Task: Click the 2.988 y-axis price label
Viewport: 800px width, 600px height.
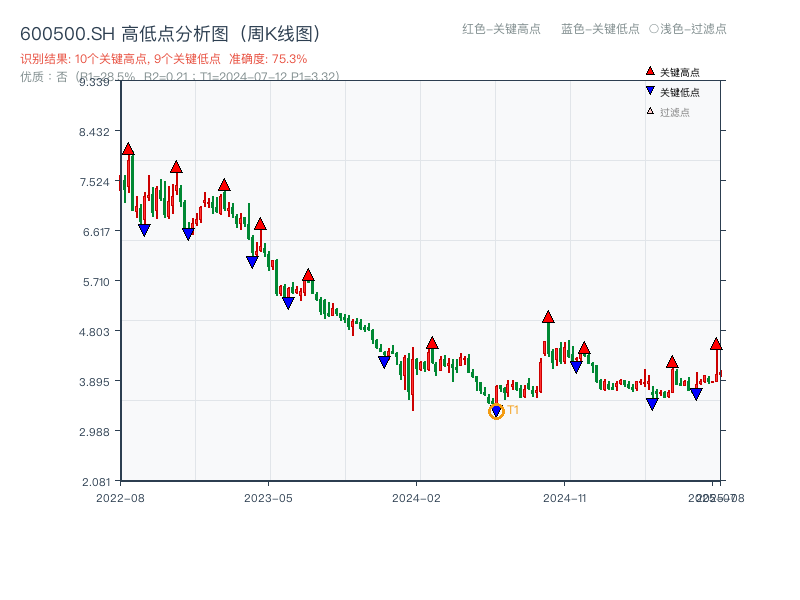Action: point(97,431)
